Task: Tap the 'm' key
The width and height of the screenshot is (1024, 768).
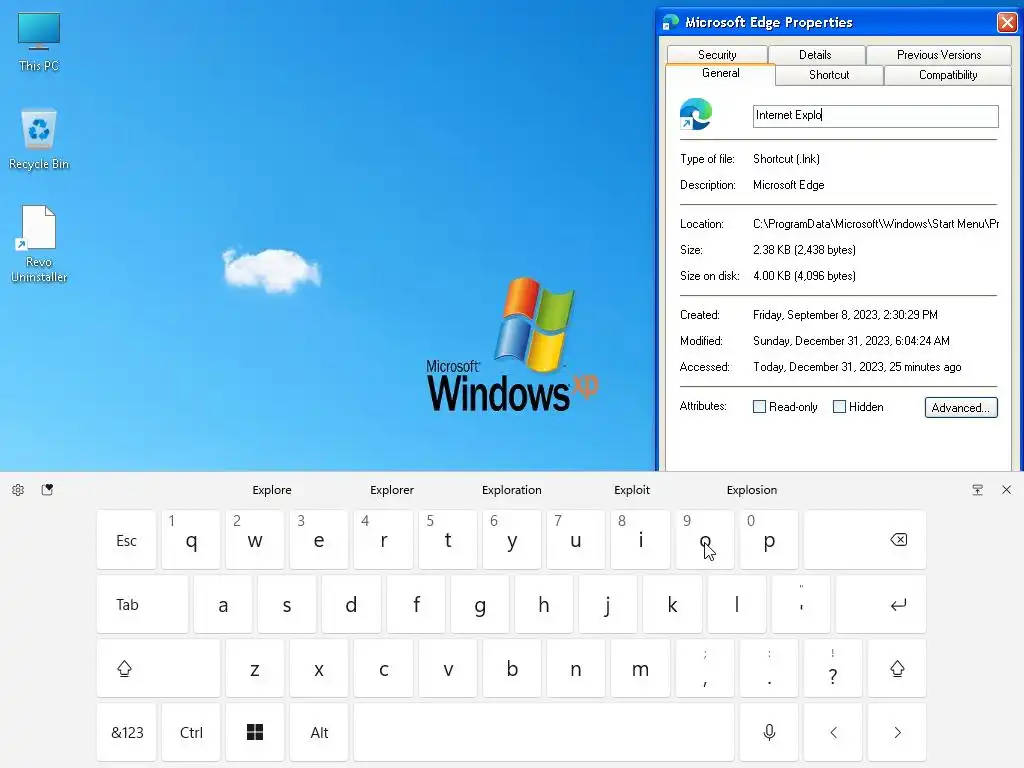Action: 640,668
